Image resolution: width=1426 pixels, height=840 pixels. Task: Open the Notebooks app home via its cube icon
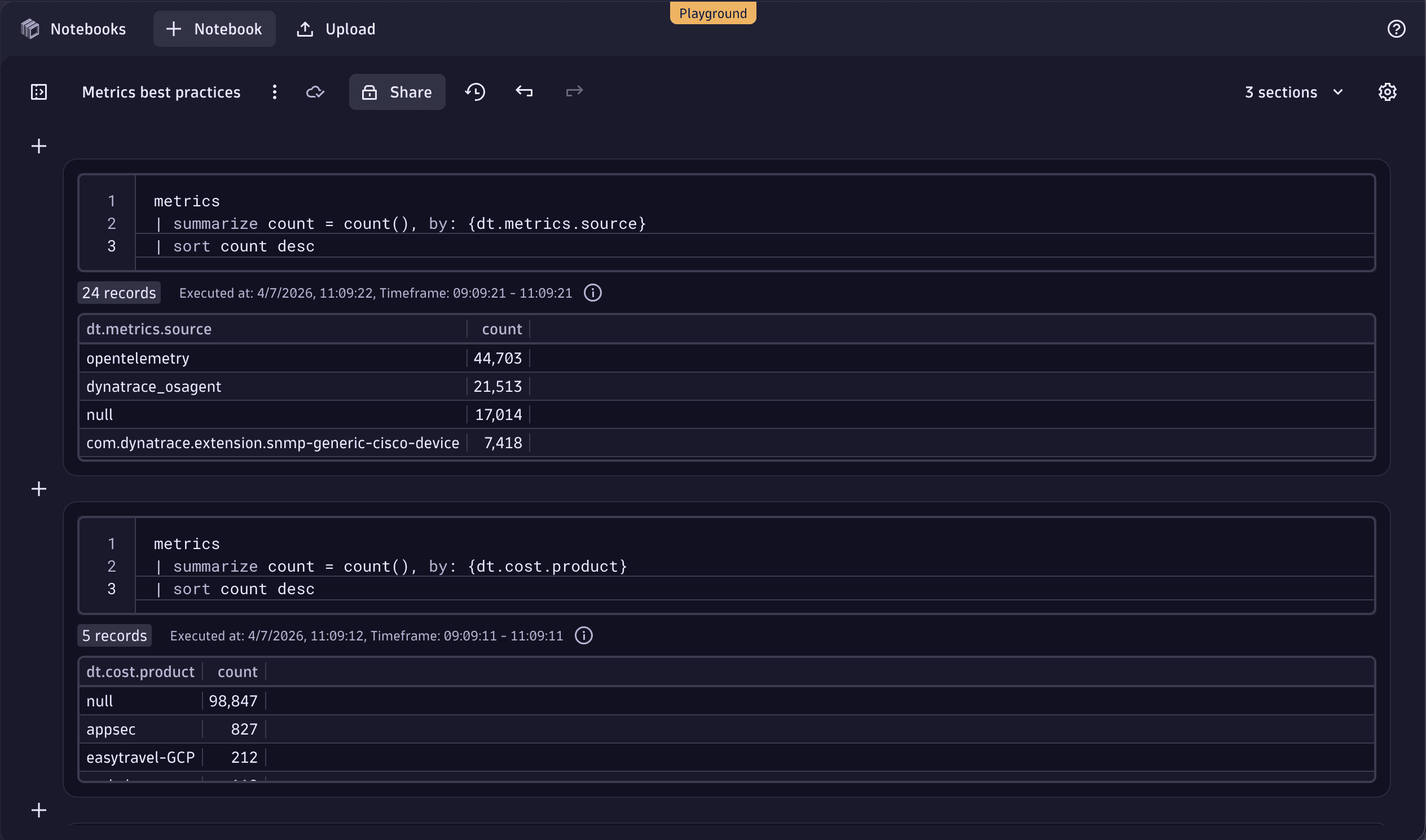[x=30, y=28]
